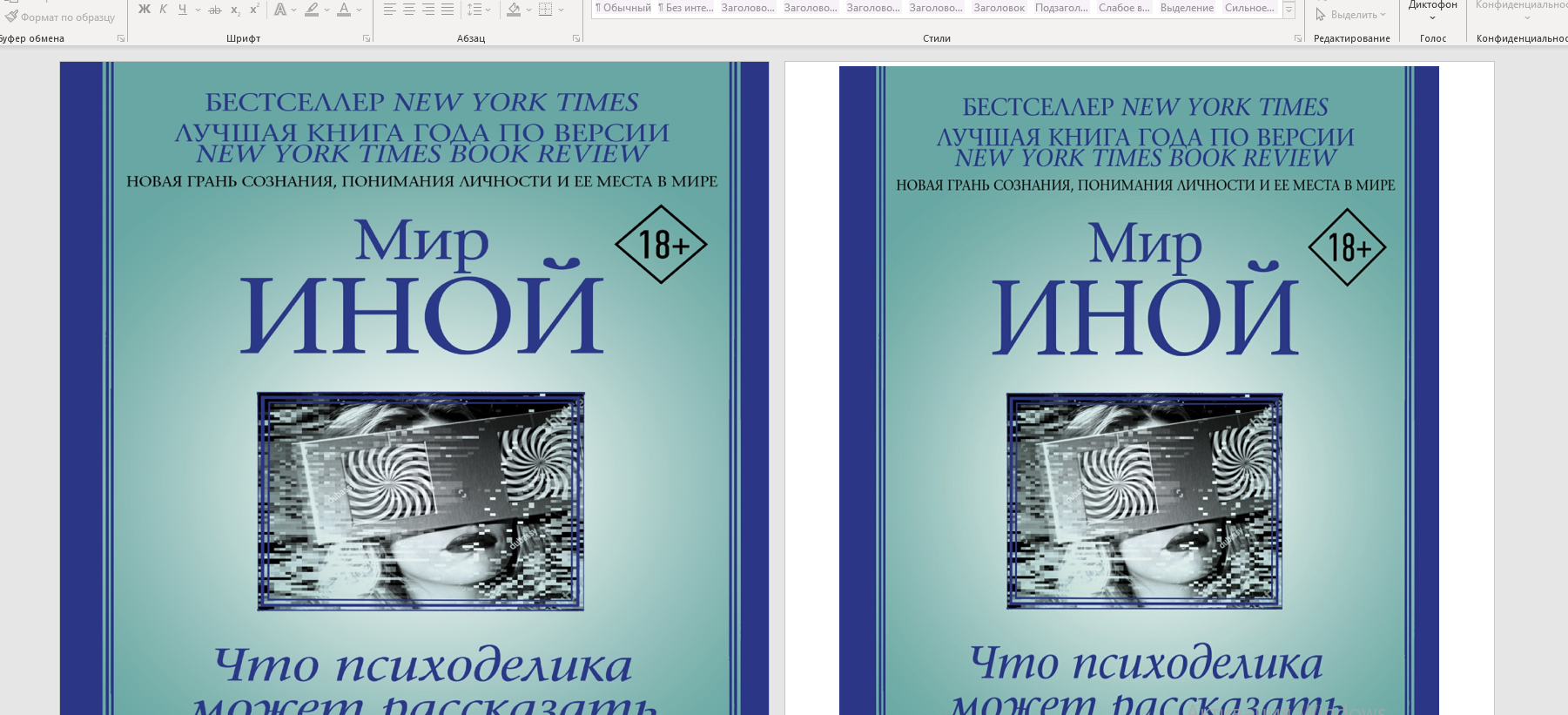Click the Диктофон button
The height and width of the screenshot is (715, 1568).
[1433, 10]
